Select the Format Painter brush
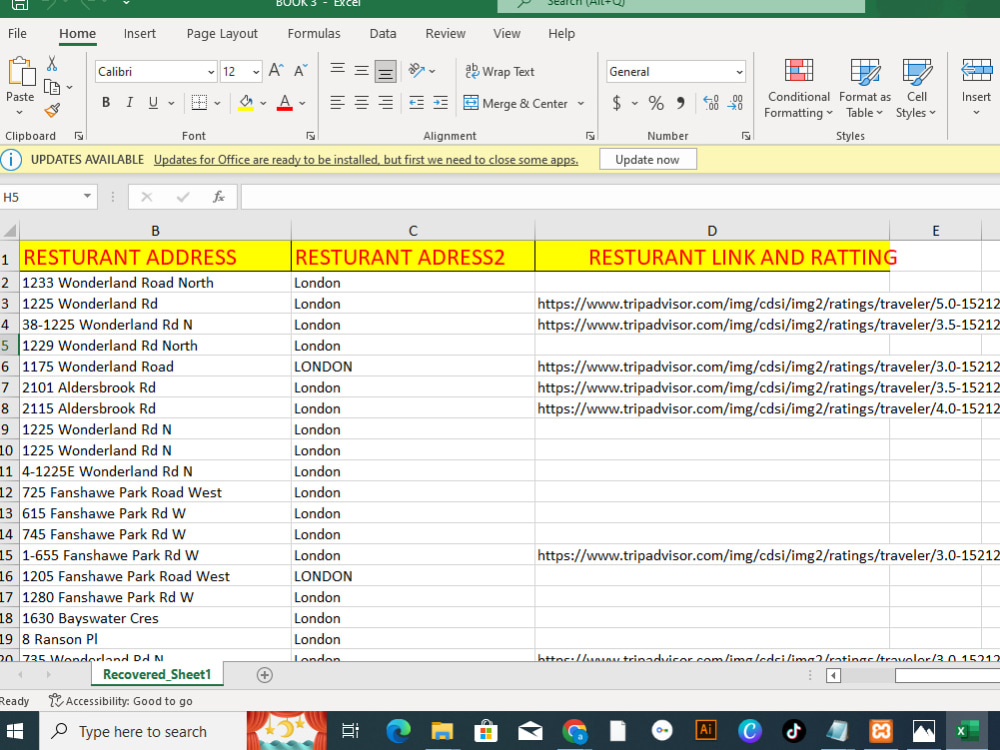1000x750 pixels. pos(52,110)
